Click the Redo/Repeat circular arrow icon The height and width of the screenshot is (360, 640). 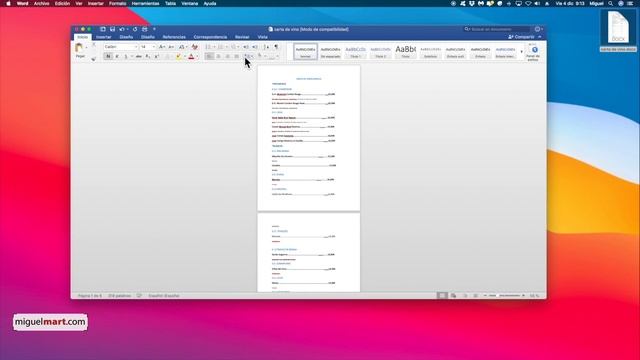[x=135, y=29]
